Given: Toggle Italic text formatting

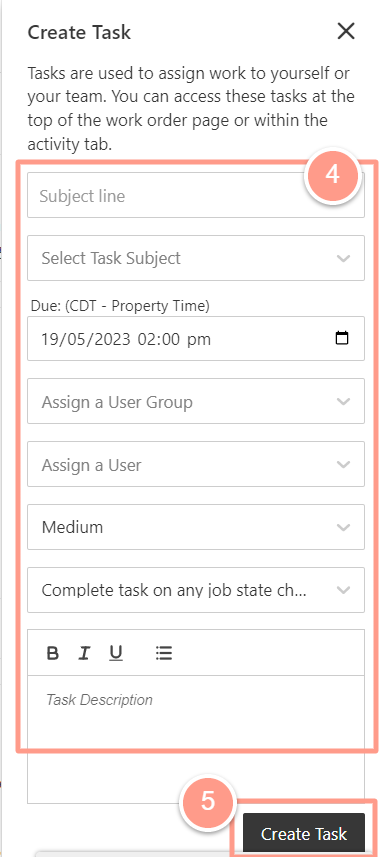Looking at the screenshot, I should tap(84, 653).
